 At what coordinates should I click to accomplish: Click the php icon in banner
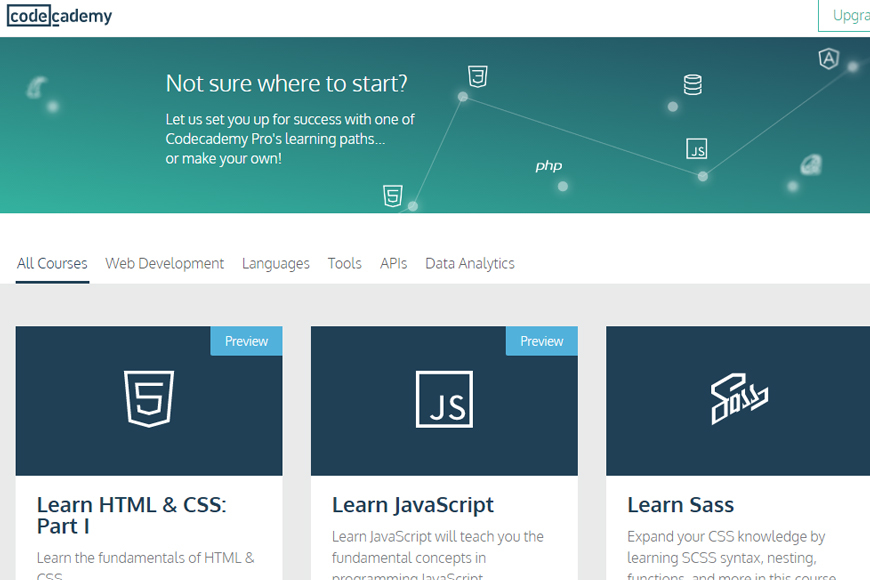coord(549,166)
